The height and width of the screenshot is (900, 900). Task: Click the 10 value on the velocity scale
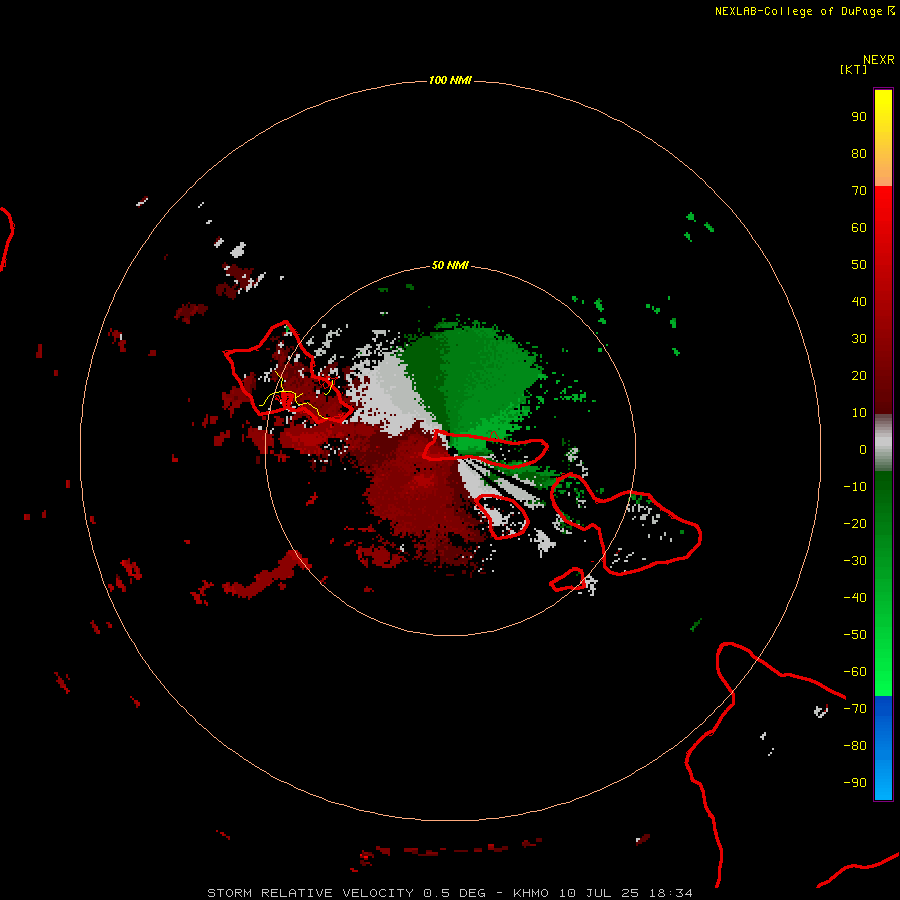click(x=859, y=413)
